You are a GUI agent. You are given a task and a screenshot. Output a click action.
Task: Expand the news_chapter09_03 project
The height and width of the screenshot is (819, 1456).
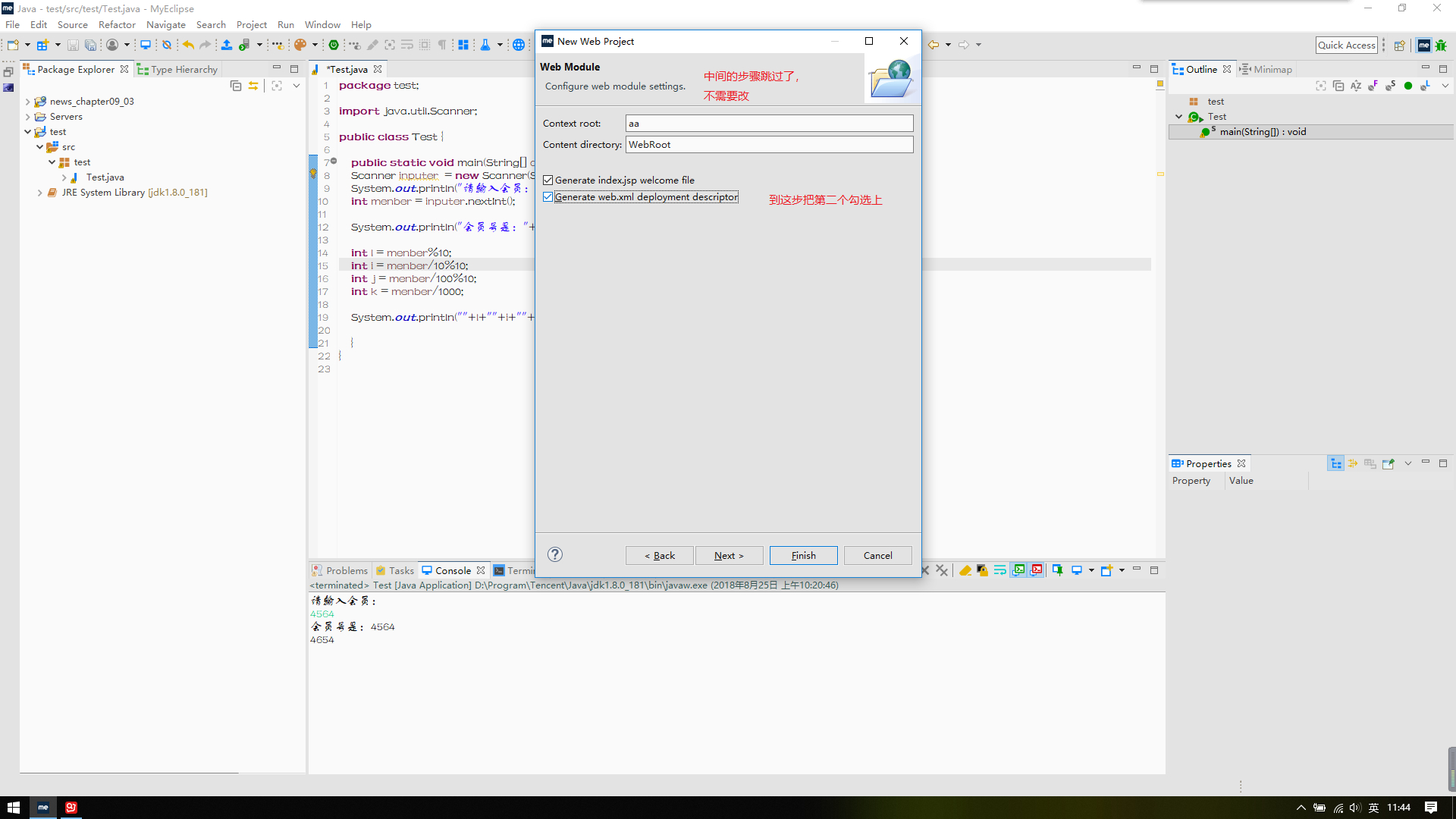(28, 102)
